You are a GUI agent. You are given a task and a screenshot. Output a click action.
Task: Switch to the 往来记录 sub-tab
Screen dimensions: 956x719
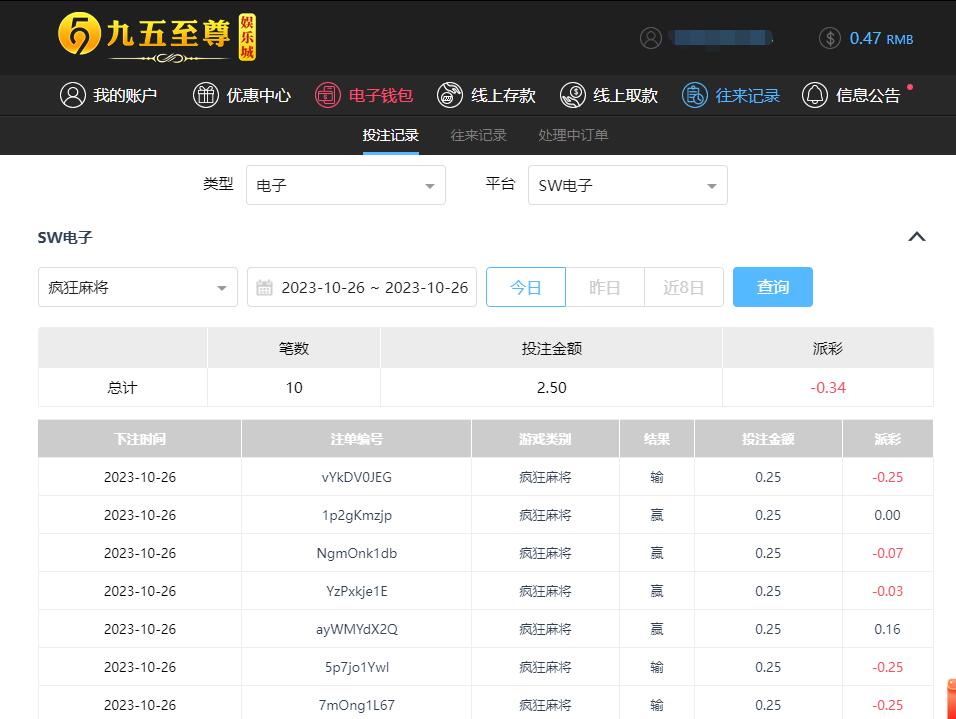click(478, 135)
